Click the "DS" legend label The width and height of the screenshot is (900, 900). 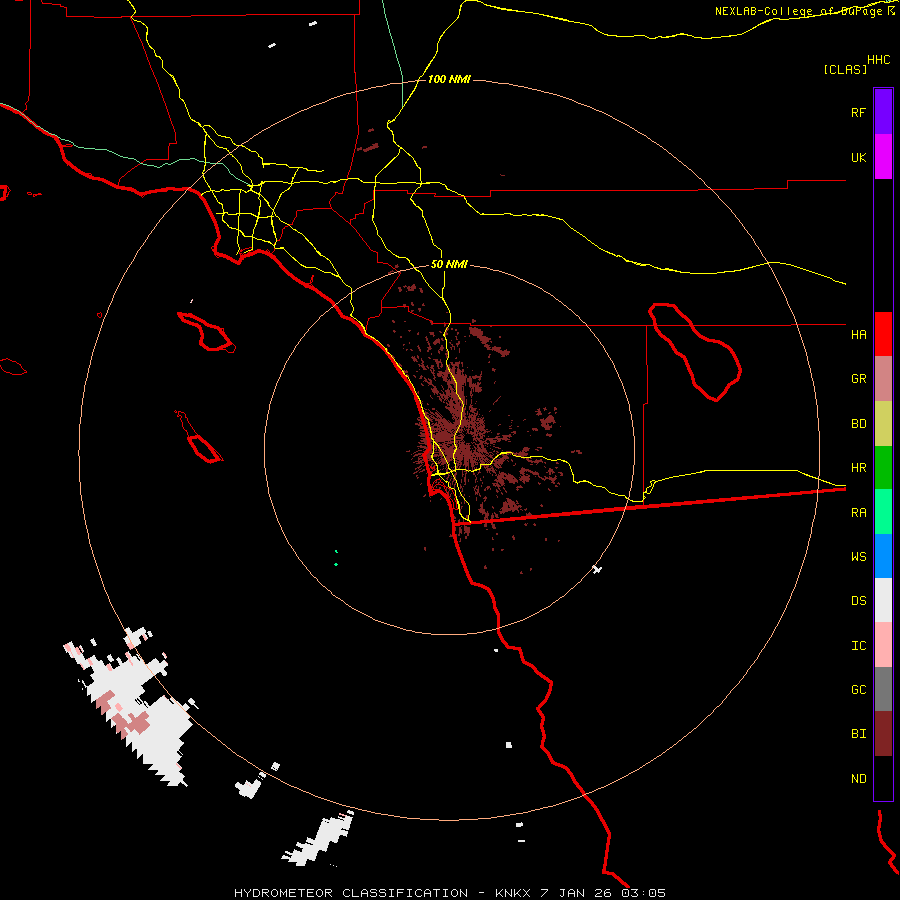click(858, 601)
